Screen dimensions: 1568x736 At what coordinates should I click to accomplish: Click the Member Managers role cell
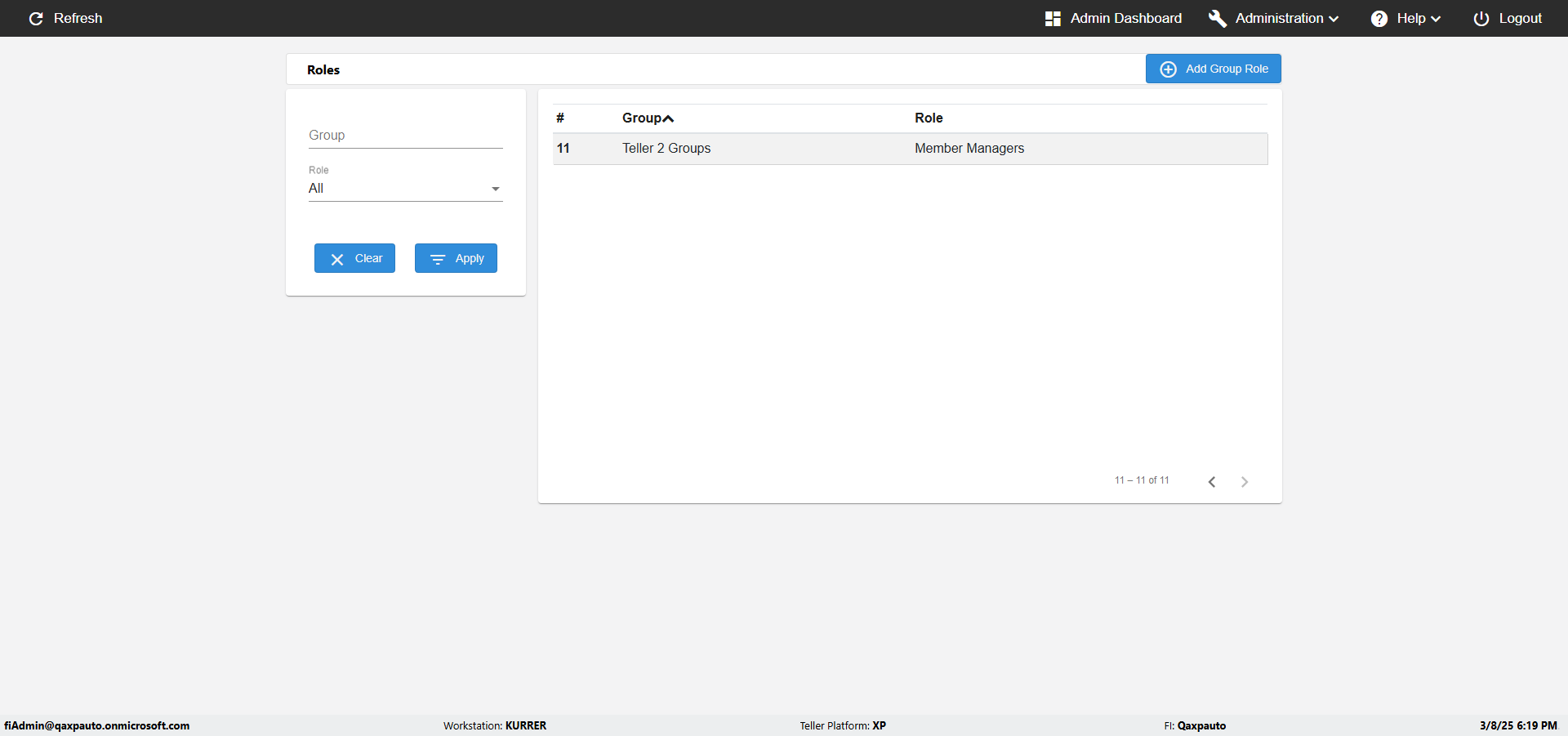pyautogui.click(x=969, y=148)
